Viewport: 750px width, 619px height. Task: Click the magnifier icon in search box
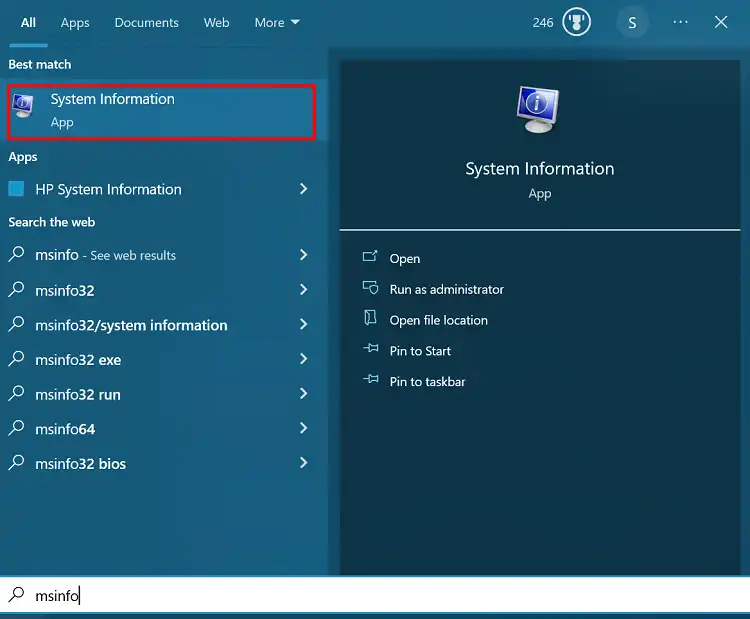click(x=16, y=594)
